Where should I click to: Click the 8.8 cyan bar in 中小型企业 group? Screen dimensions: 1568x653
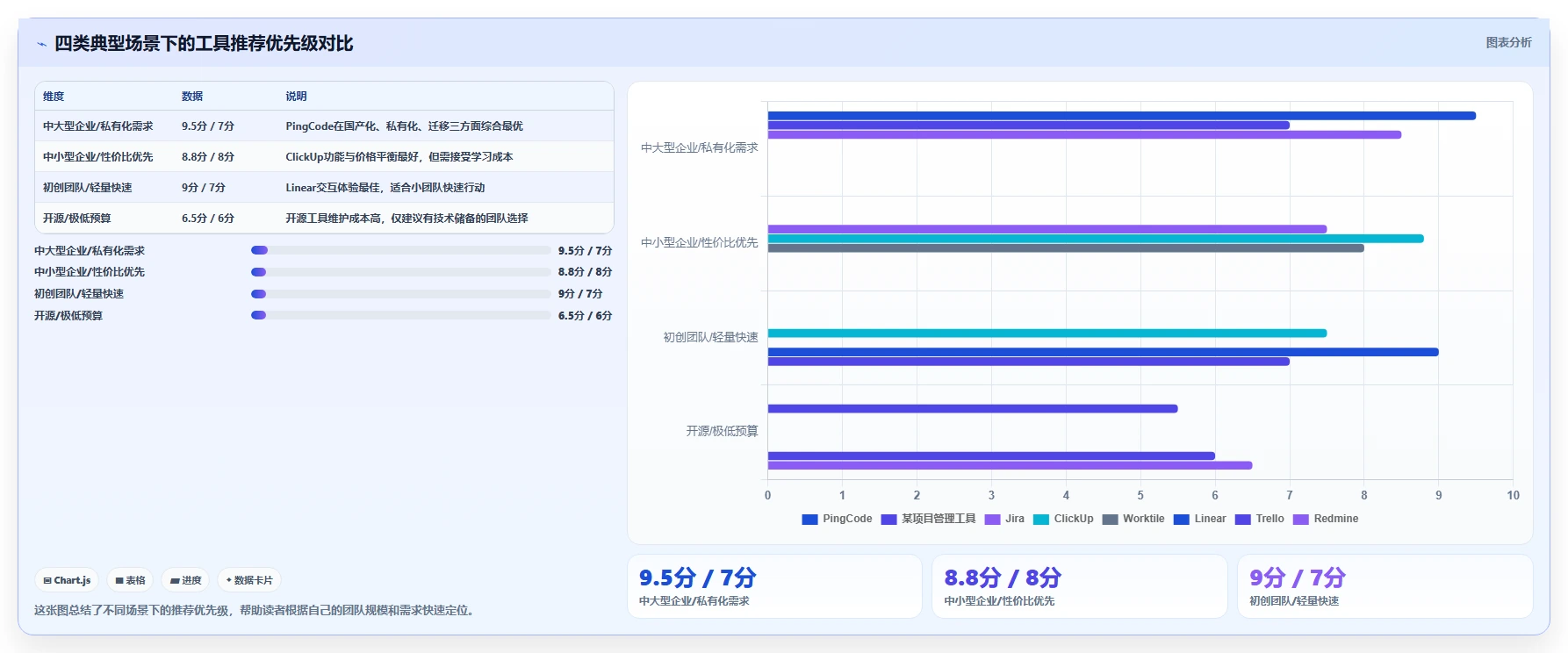[x=1096, y=239]
